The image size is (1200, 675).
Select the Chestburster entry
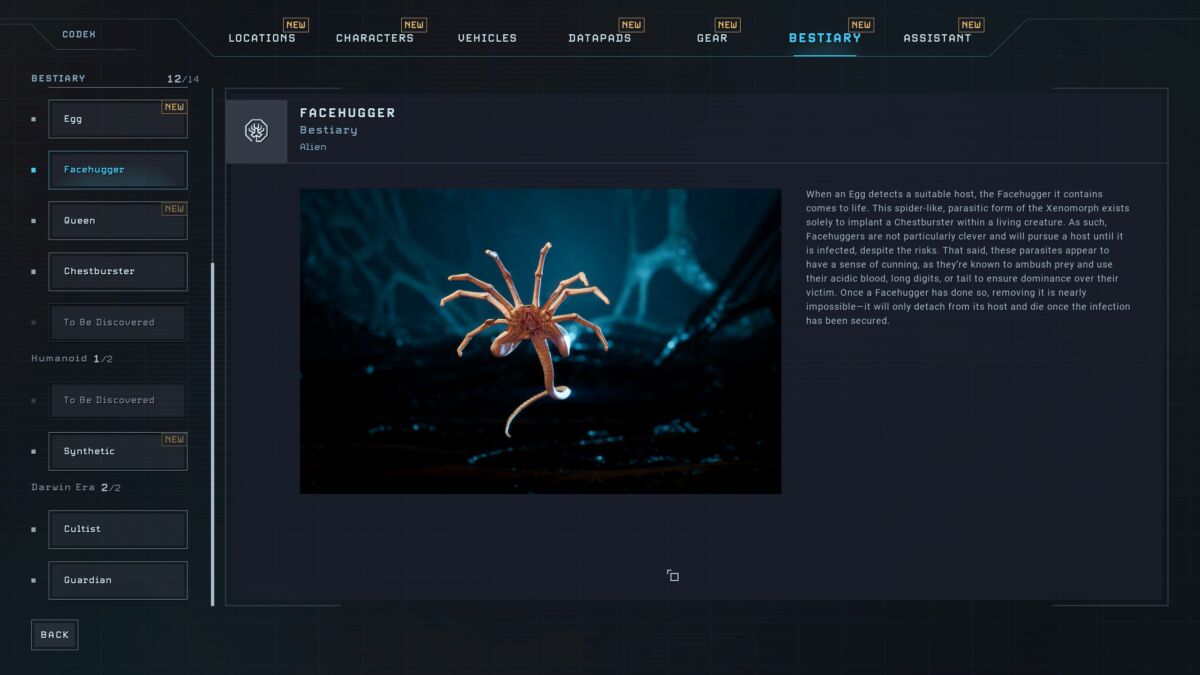click(118, 271)
